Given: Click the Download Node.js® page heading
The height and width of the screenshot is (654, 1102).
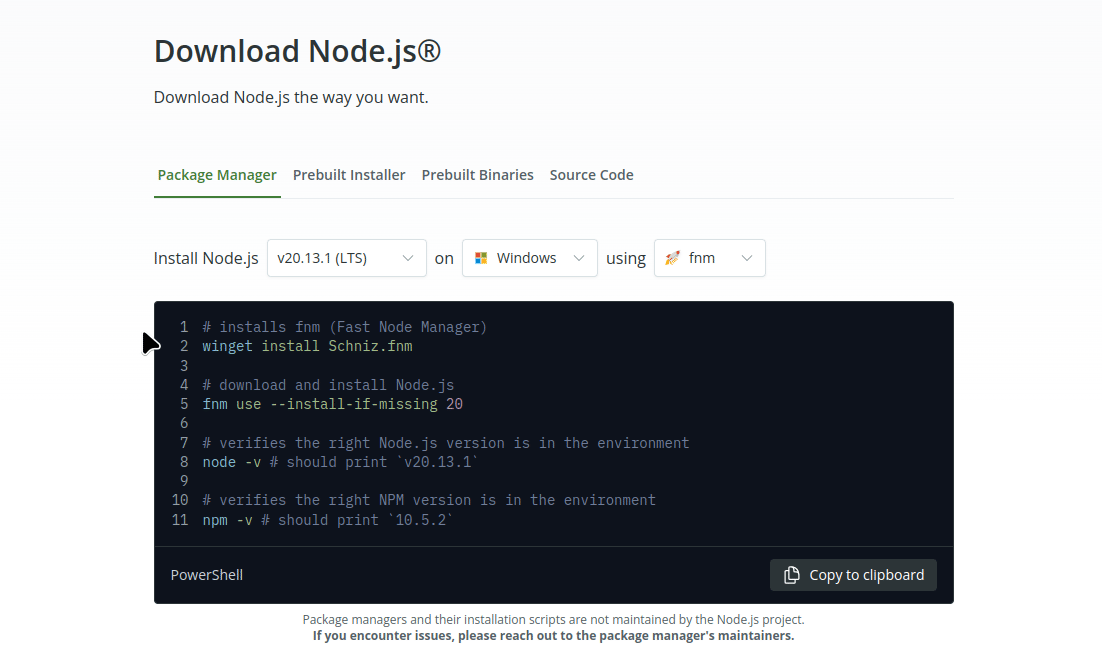Looking at the screenshot, I should point(296,50).
